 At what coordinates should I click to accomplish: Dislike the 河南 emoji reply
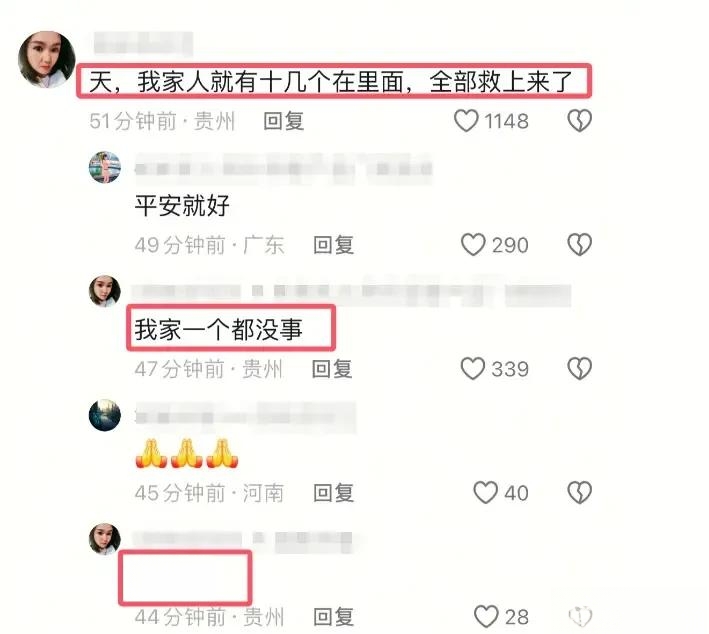coord(580,492)
